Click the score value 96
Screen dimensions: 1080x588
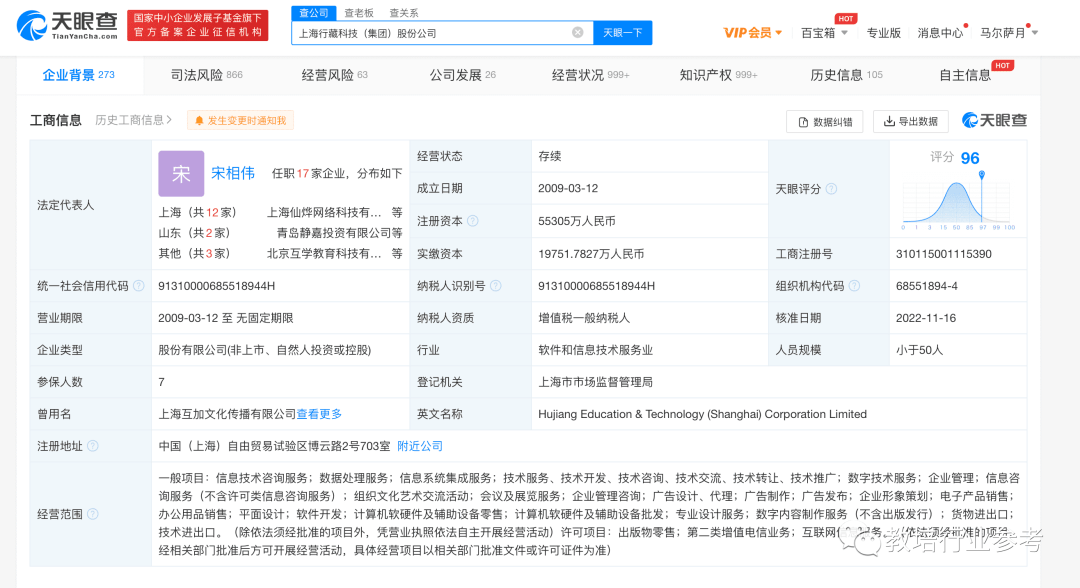click(970, 158)
